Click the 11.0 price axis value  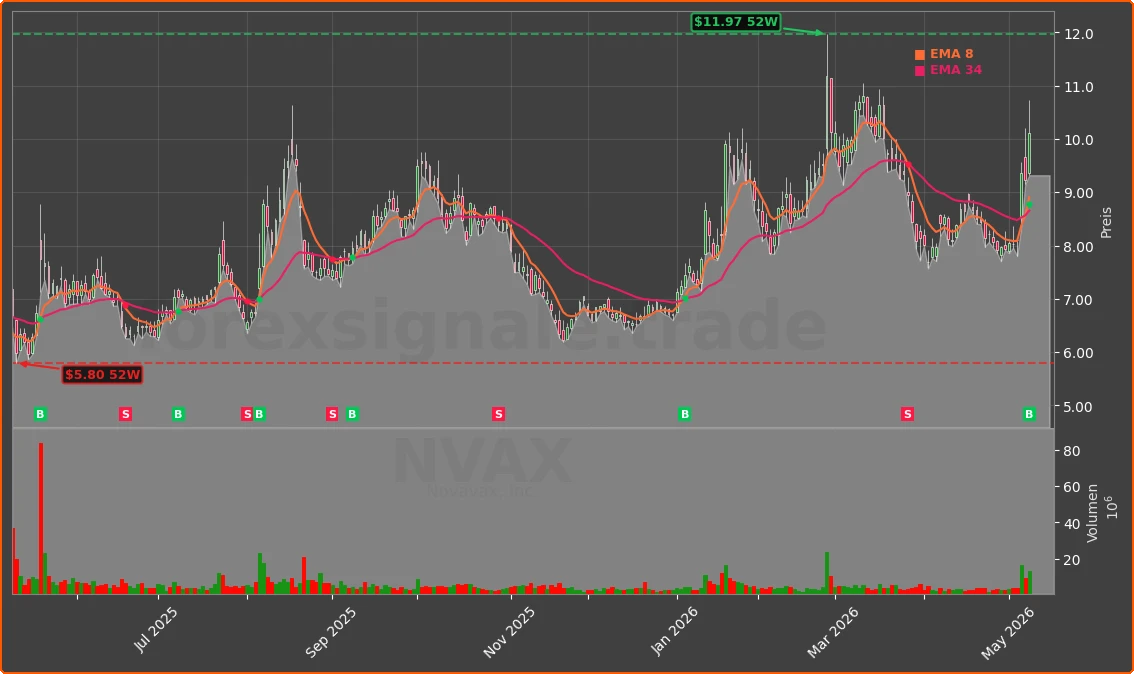coord(1078,87)
